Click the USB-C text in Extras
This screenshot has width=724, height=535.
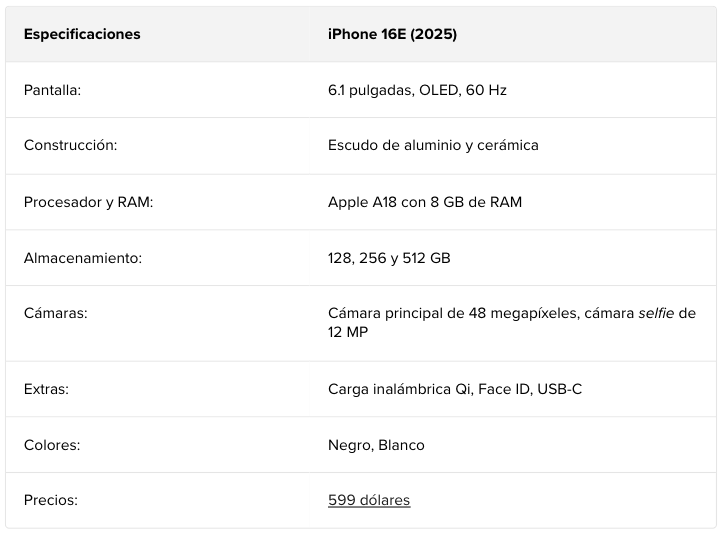point(559,389)
